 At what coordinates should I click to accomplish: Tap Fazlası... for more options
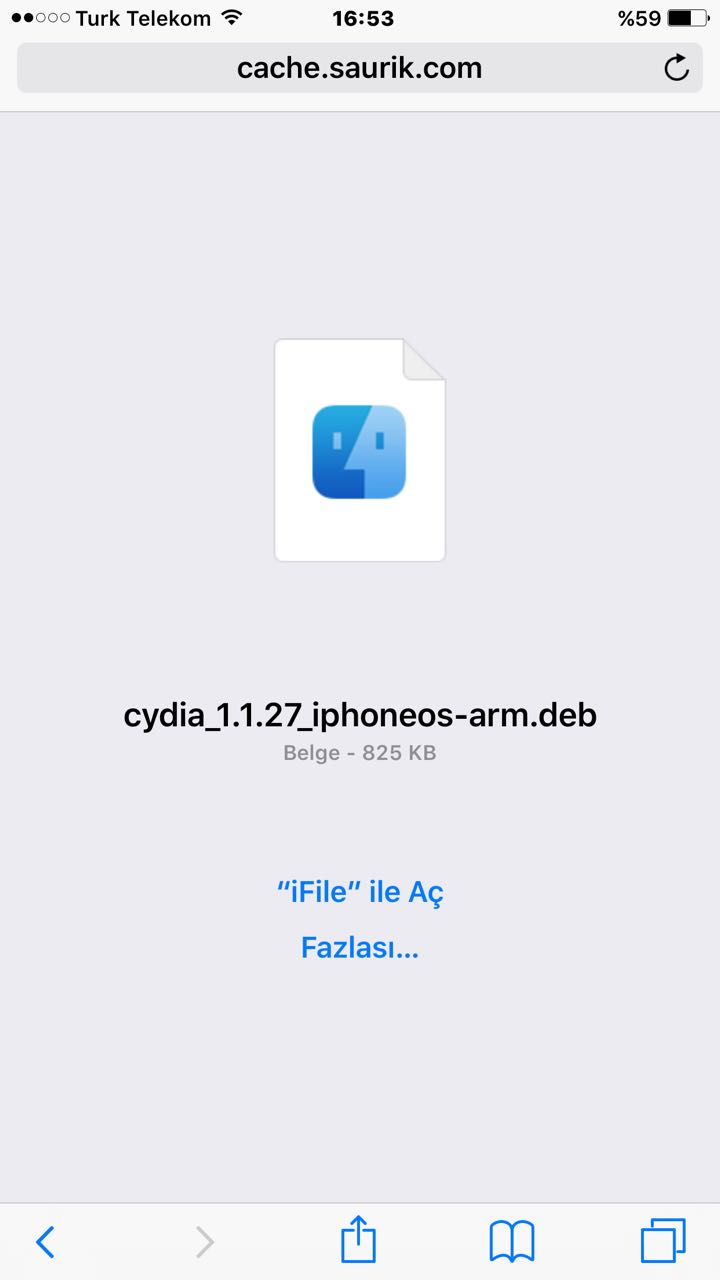point(360,947)
